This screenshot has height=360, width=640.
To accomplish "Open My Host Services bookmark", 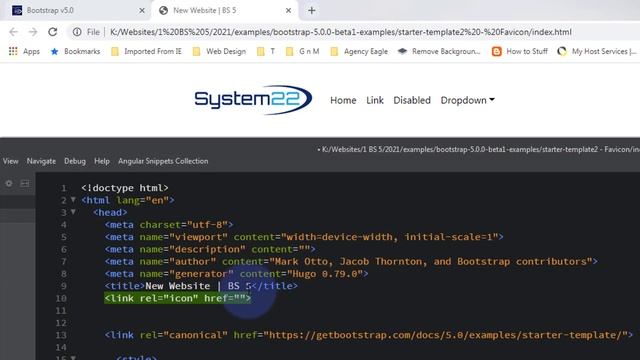I will tap(597, 51).
